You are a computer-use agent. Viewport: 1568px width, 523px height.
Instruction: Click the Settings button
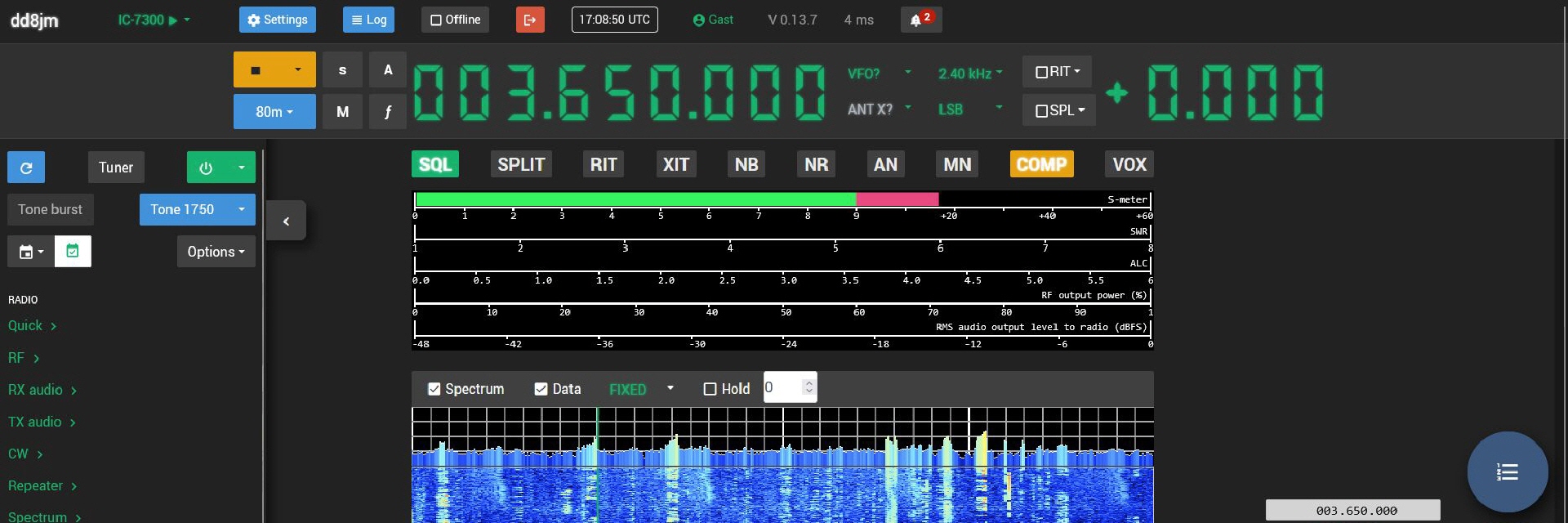click(277, 20)
